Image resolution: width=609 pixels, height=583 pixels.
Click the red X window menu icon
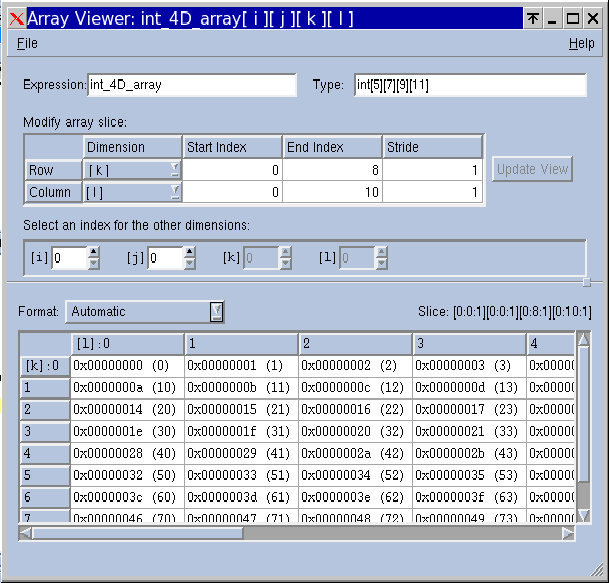(x=16, y=19)
